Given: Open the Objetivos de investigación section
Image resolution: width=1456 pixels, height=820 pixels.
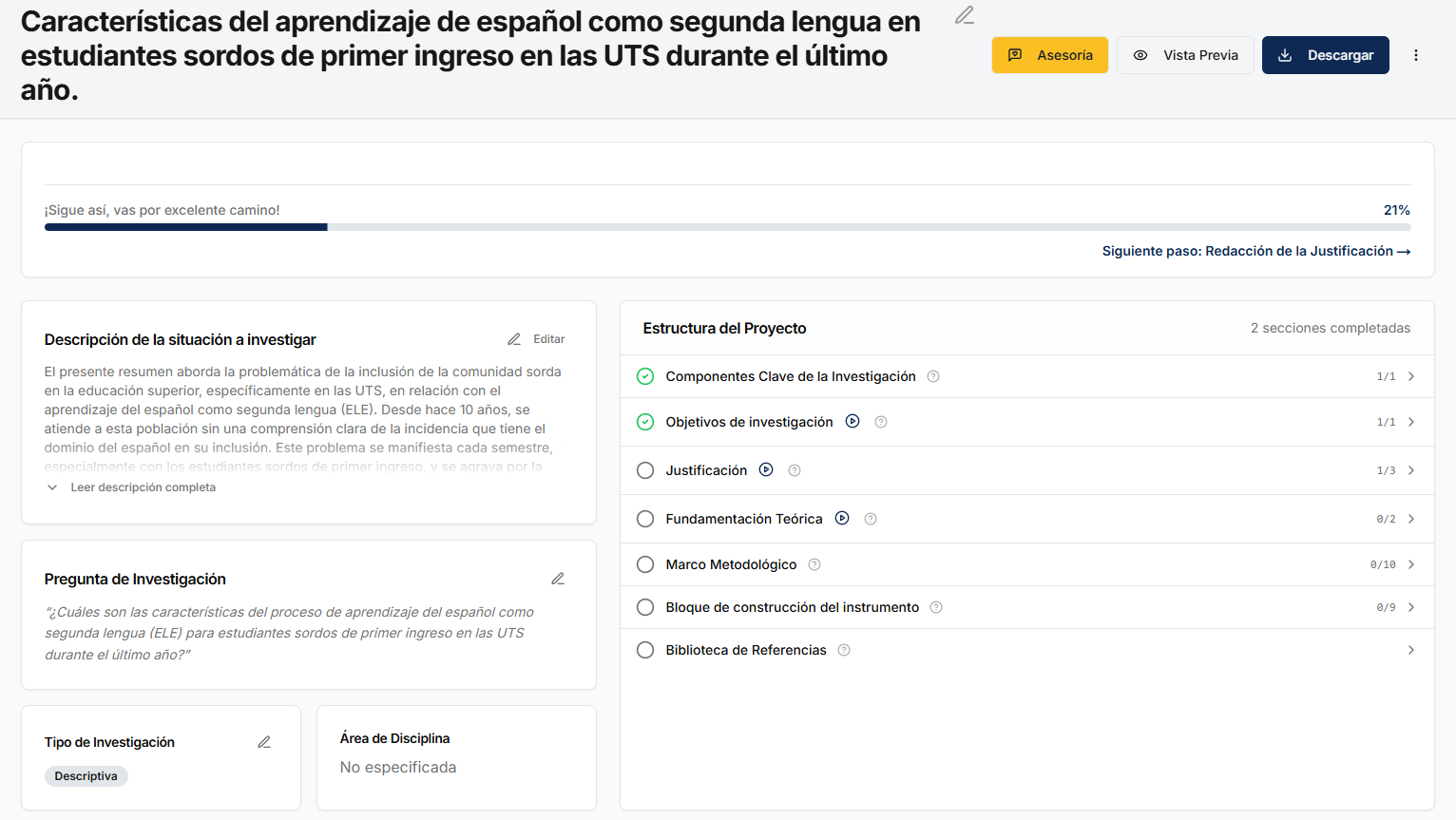Looking at the screenshot, I should click(1026, 422).
